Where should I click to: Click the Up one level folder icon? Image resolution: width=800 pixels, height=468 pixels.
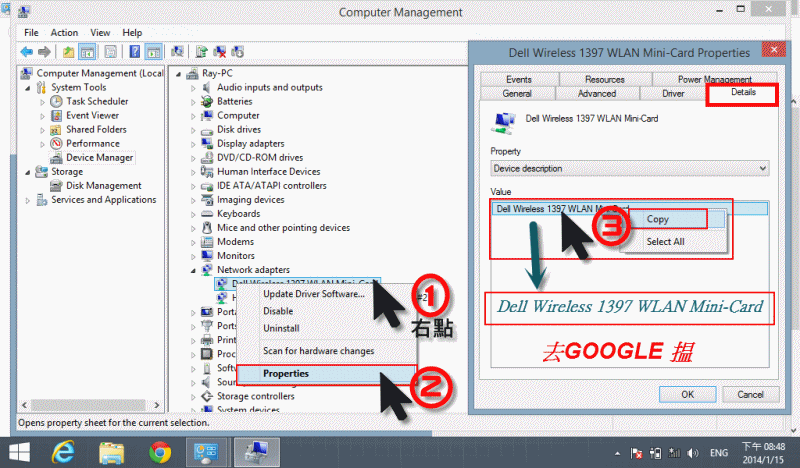pos(68,52)
